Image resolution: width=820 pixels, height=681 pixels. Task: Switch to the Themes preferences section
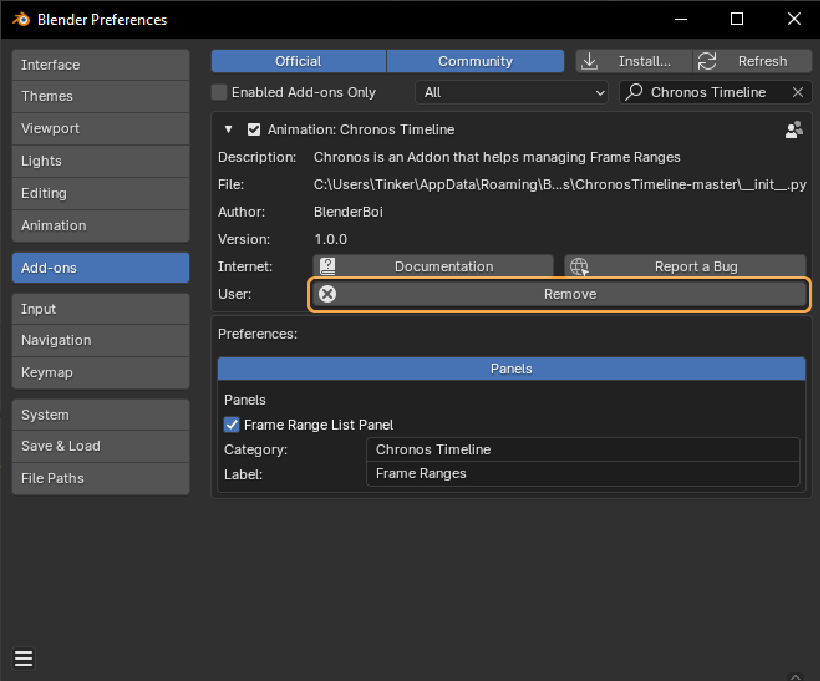coord(100,96)
